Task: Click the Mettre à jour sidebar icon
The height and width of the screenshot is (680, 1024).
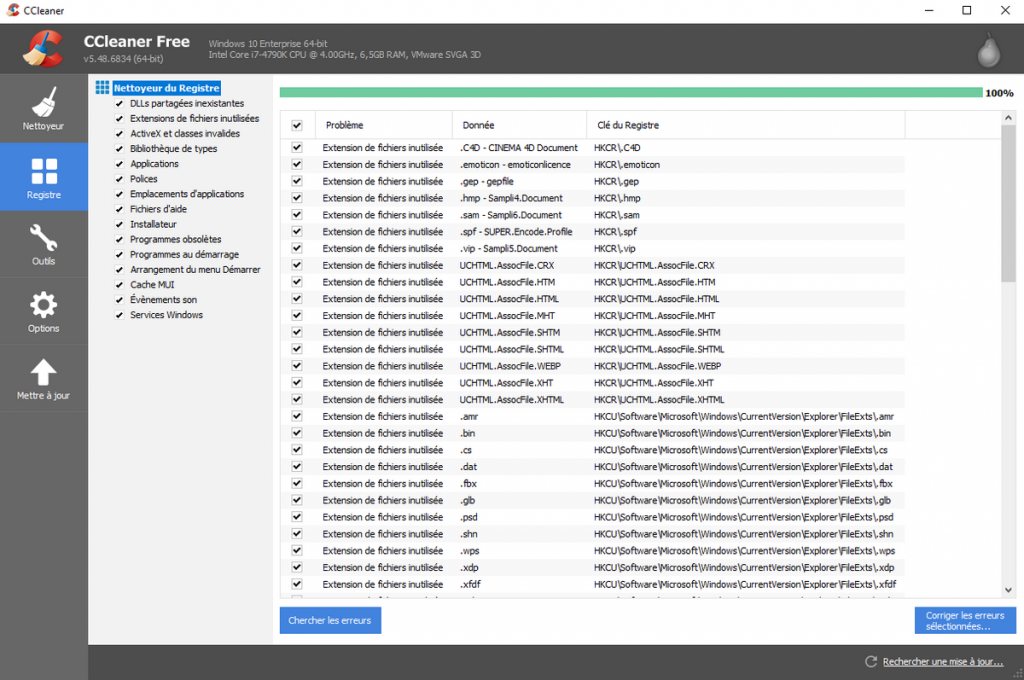Action: pyautogui.click(x=44, y=378)
